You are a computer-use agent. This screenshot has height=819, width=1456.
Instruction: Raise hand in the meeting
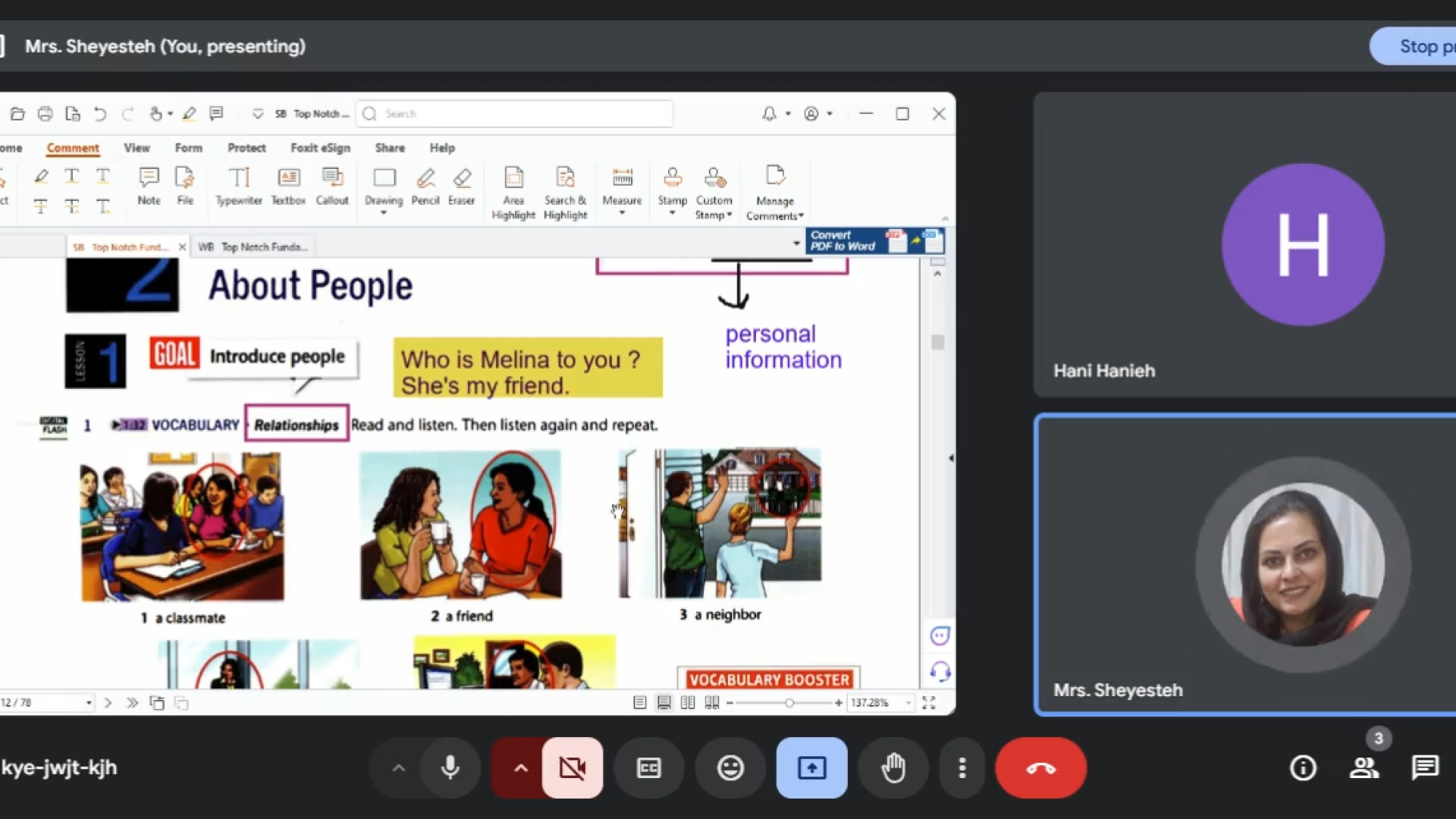[x=893, y=768]
